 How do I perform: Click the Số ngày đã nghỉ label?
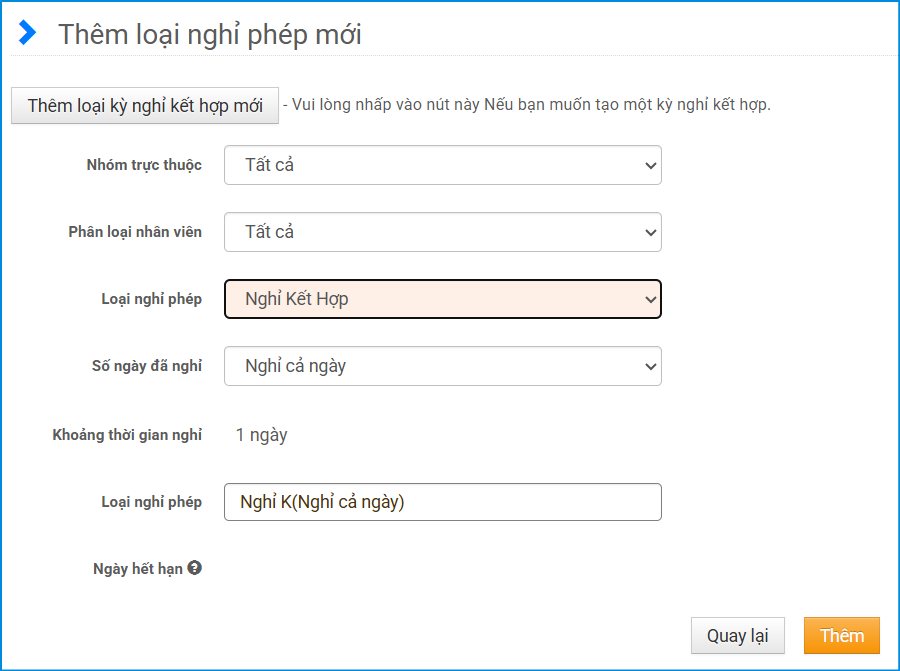pos(147,366)
